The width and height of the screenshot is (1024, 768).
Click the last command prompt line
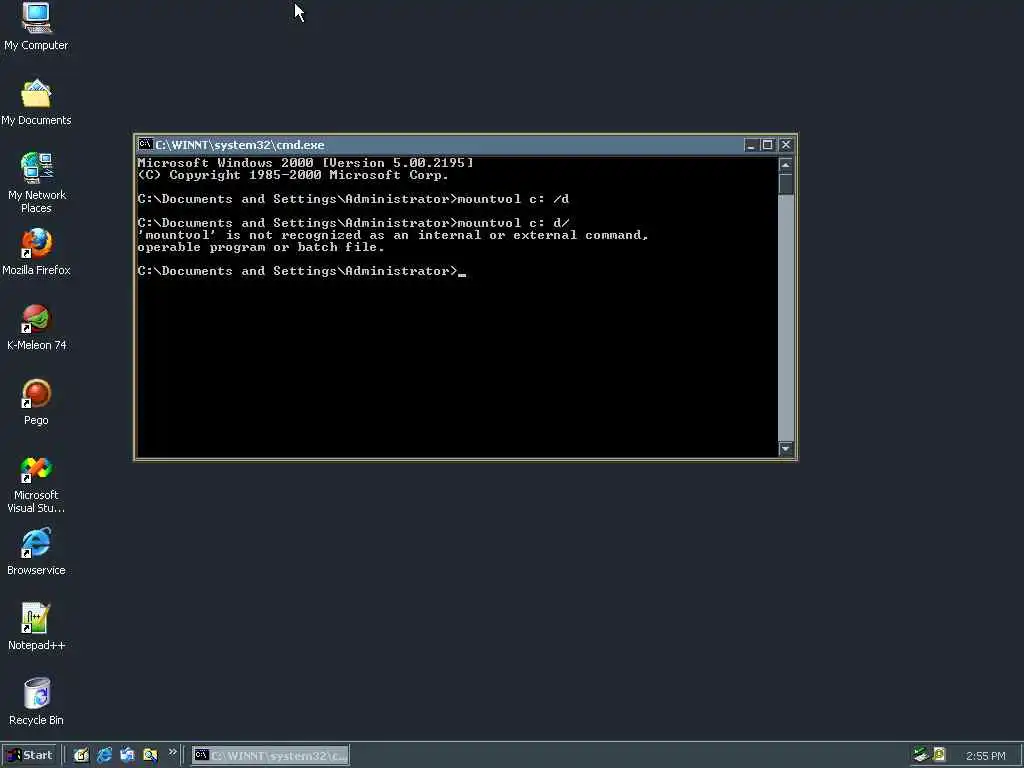coord(302,271)
